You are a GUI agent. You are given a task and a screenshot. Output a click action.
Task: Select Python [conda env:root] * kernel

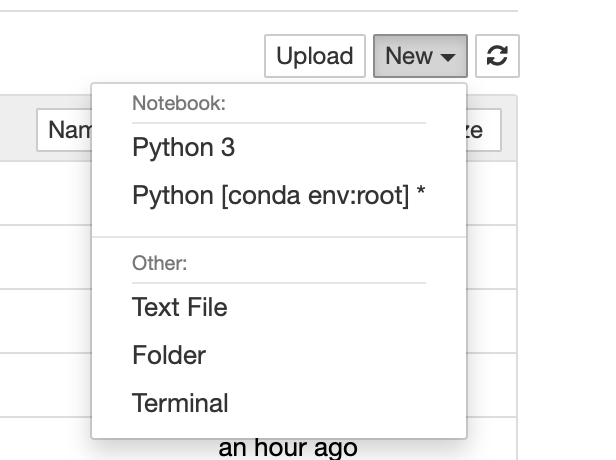coord(279,196)
